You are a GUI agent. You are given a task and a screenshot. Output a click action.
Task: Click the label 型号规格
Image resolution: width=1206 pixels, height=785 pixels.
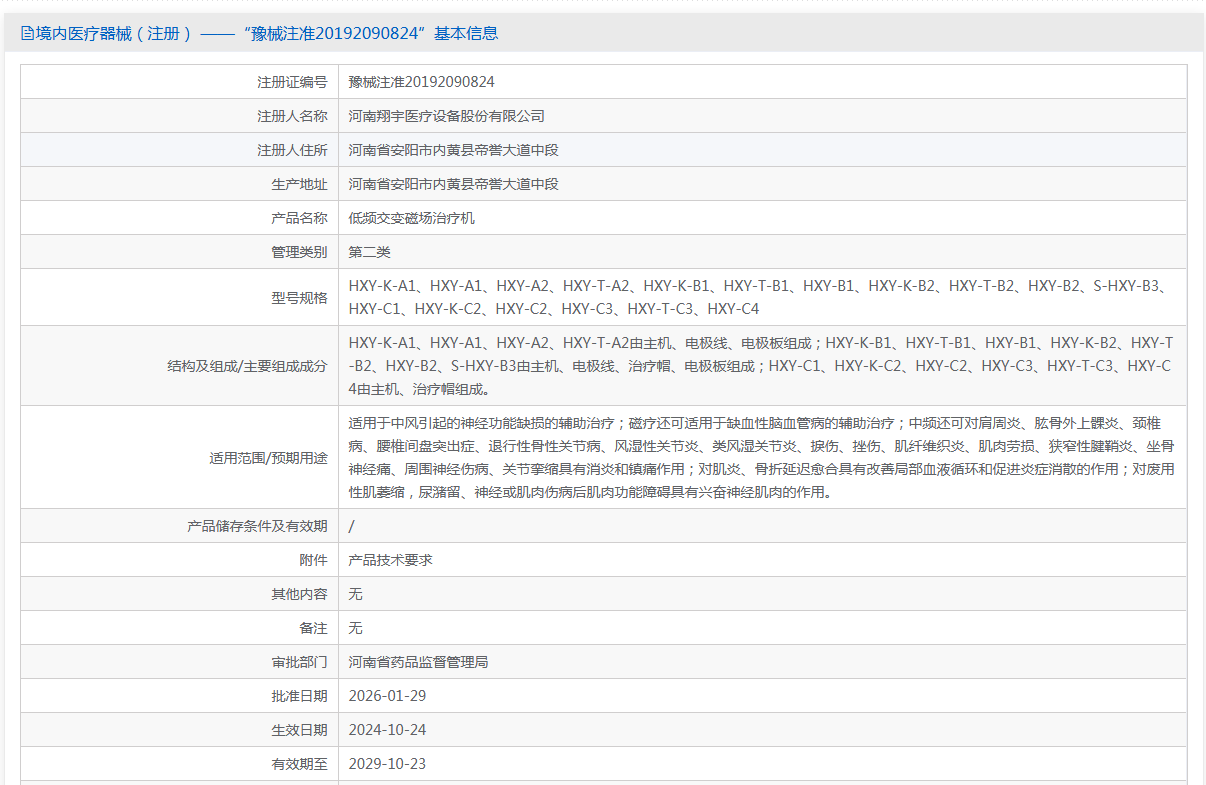pos(299,297)
